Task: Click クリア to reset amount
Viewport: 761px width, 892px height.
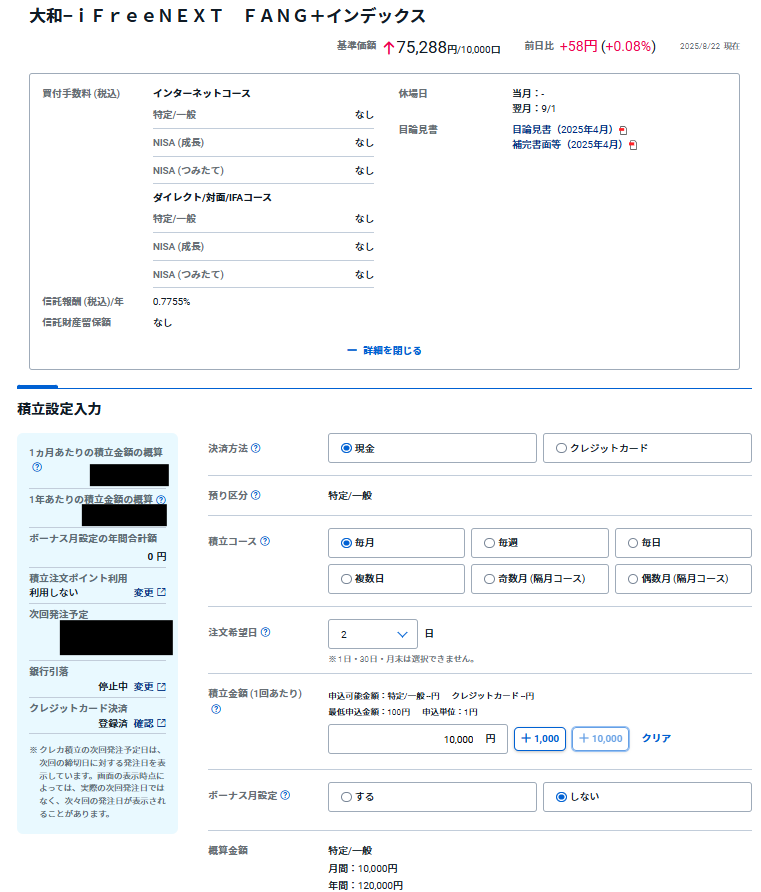Action: coord(656,738)
